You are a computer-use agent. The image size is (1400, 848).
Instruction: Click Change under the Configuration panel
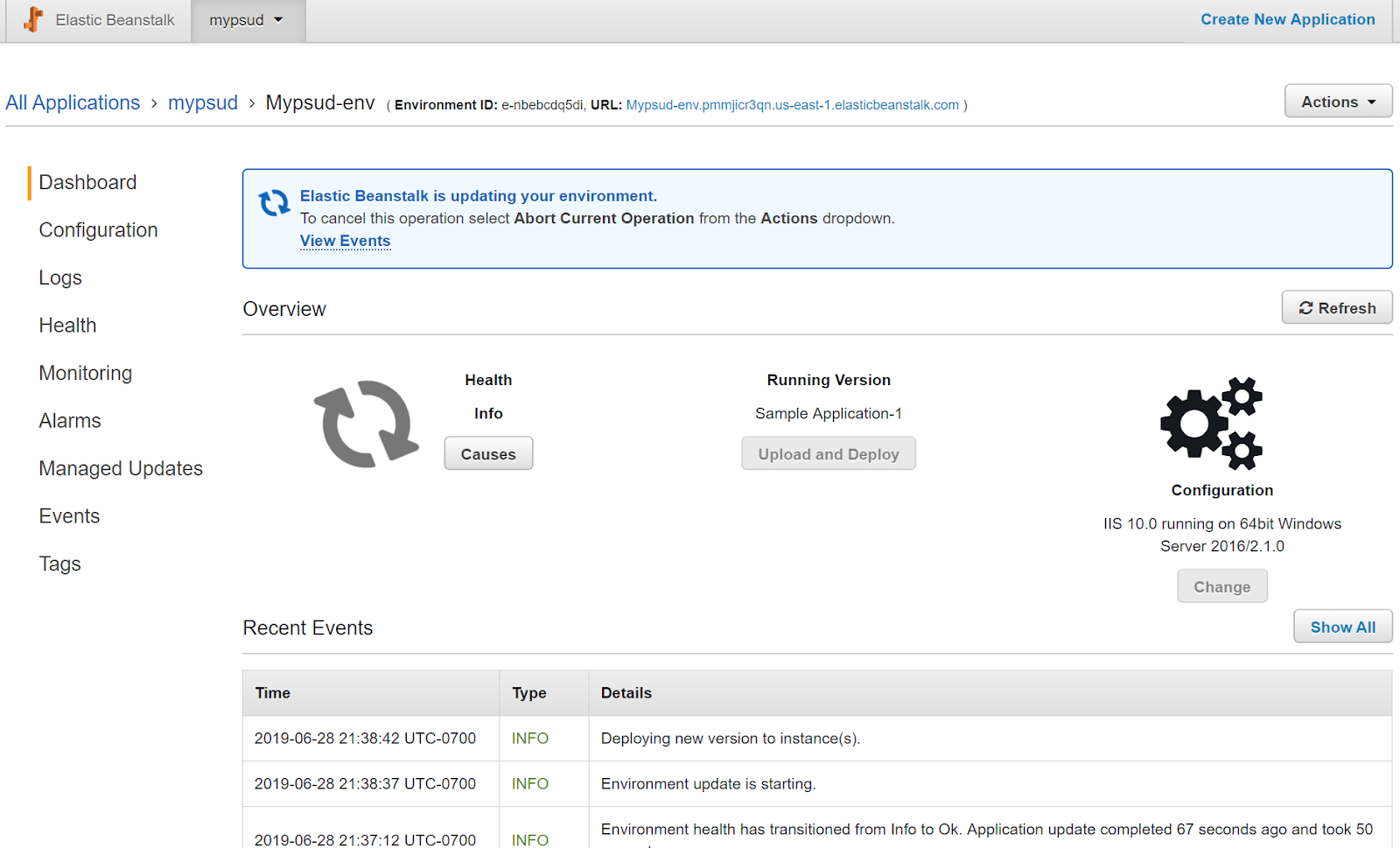(1221, 585)
